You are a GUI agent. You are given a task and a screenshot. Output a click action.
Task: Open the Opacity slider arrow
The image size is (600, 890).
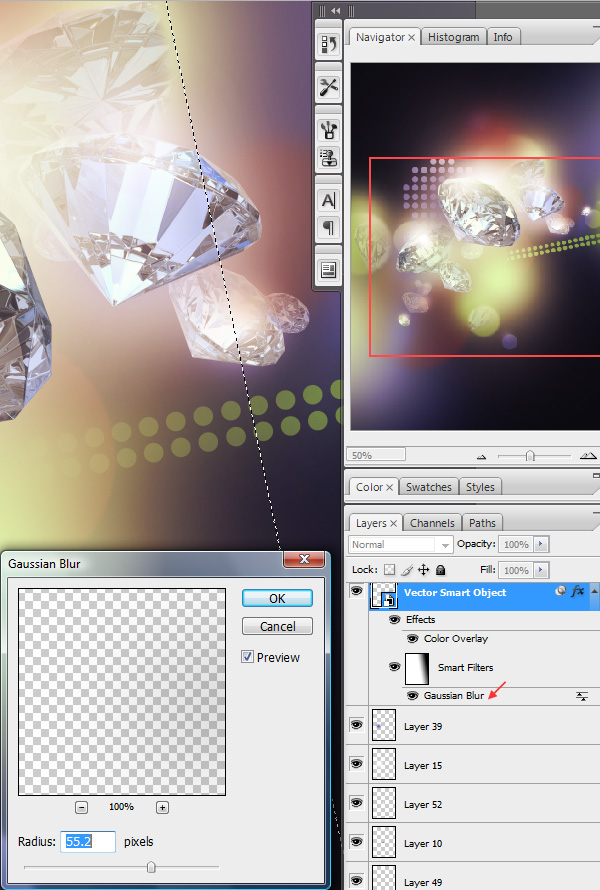[x=540, y=544]
